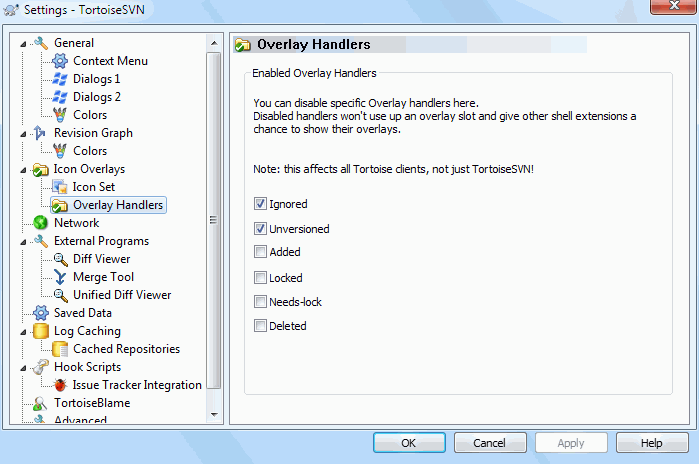Collapse the Hook Scripts tree node
The image size is (699, 464).
coord(23,368)
